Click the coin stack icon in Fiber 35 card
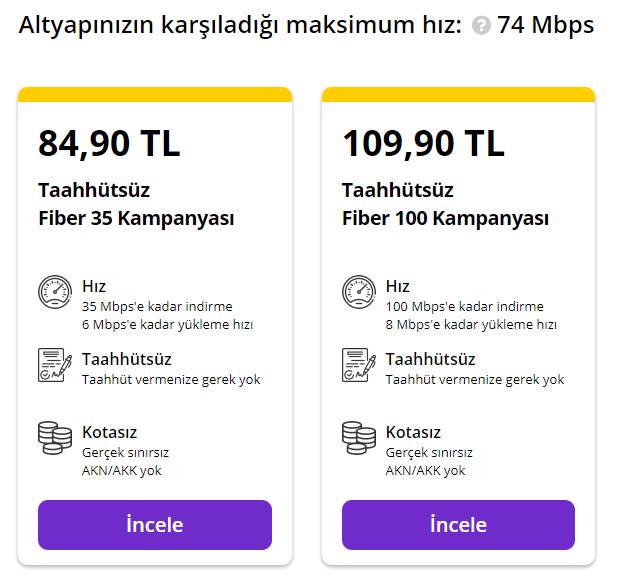618x583 pixels. pos(55,438)
